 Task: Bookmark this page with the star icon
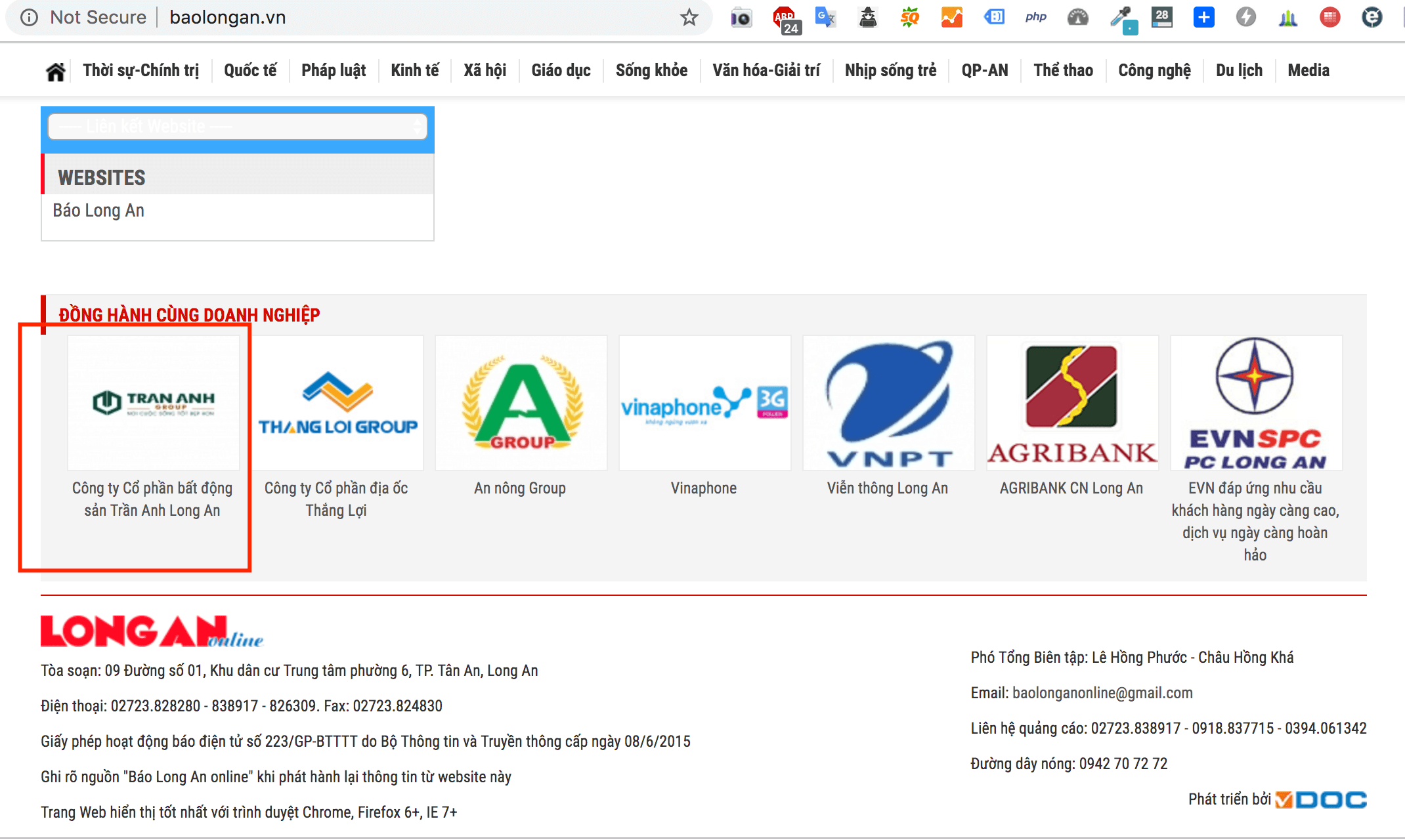pos(689,17)
